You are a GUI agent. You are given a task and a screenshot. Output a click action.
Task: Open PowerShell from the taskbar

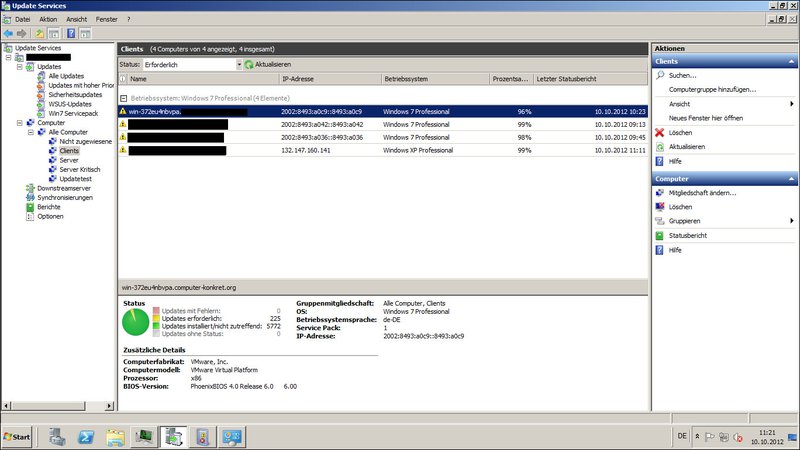click(86, 437)
